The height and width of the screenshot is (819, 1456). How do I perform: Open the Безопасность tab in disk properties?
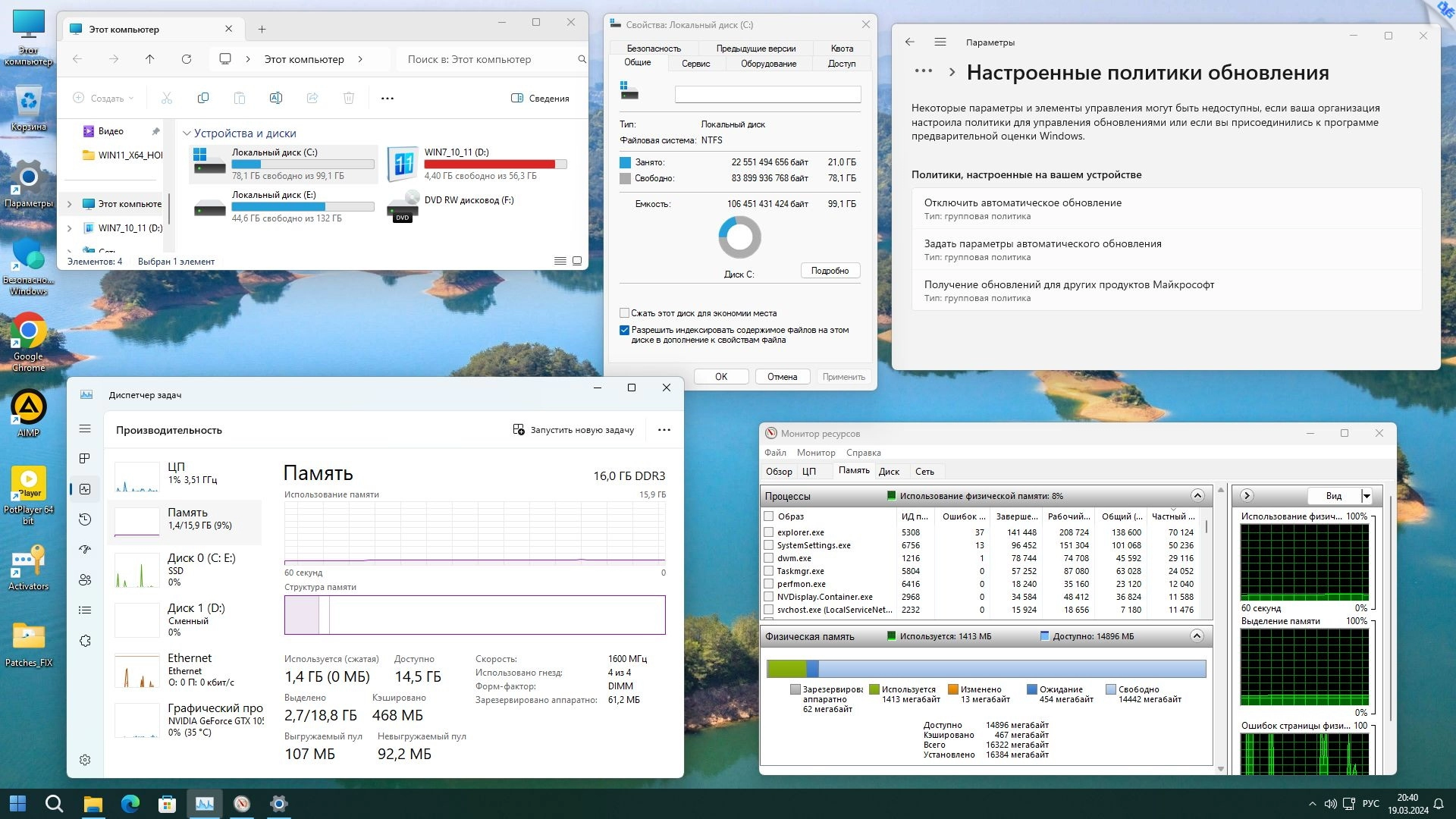653,48
